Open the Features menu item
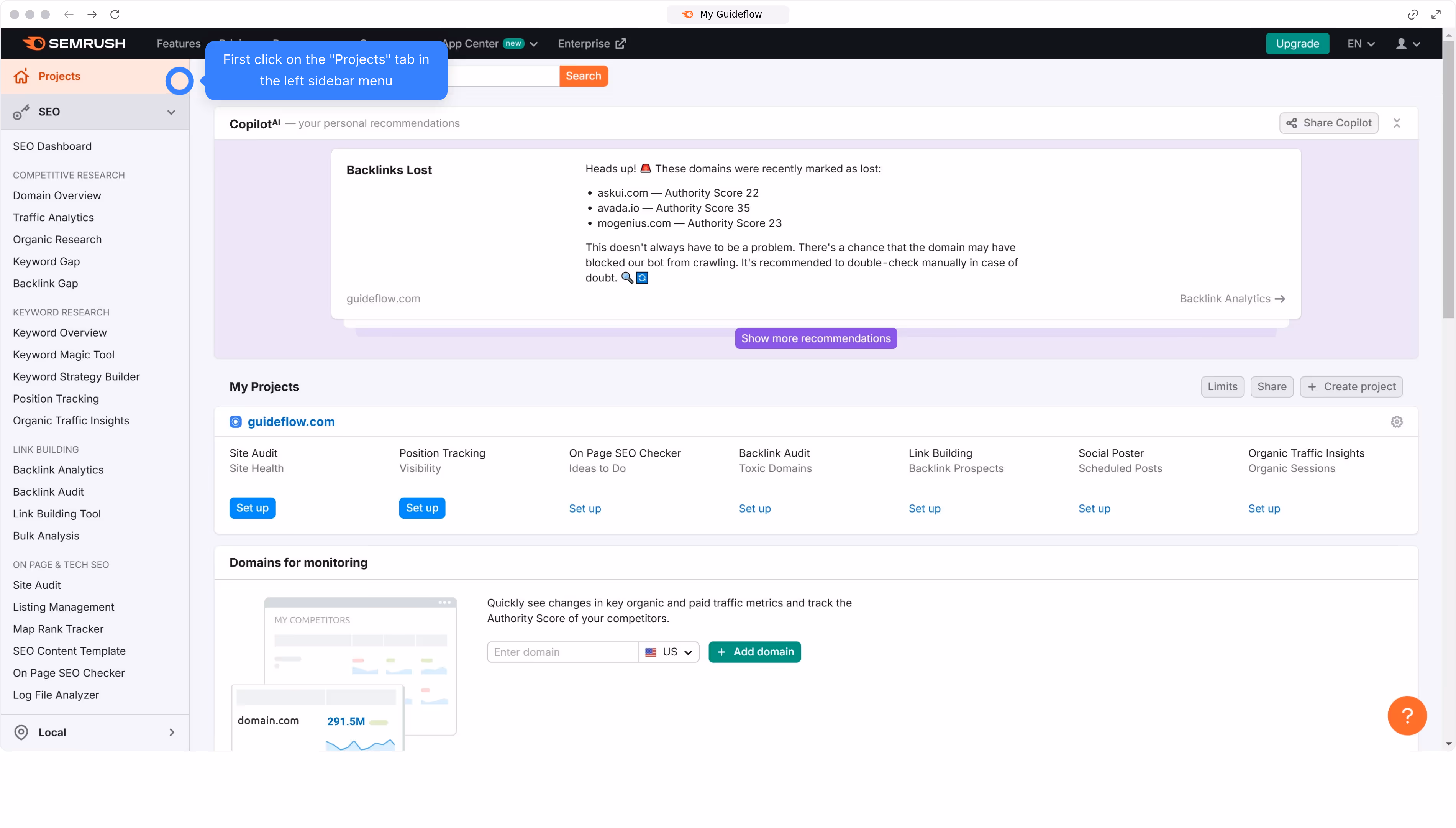Viewport: 1456px width, 828px height. point(179,44)
